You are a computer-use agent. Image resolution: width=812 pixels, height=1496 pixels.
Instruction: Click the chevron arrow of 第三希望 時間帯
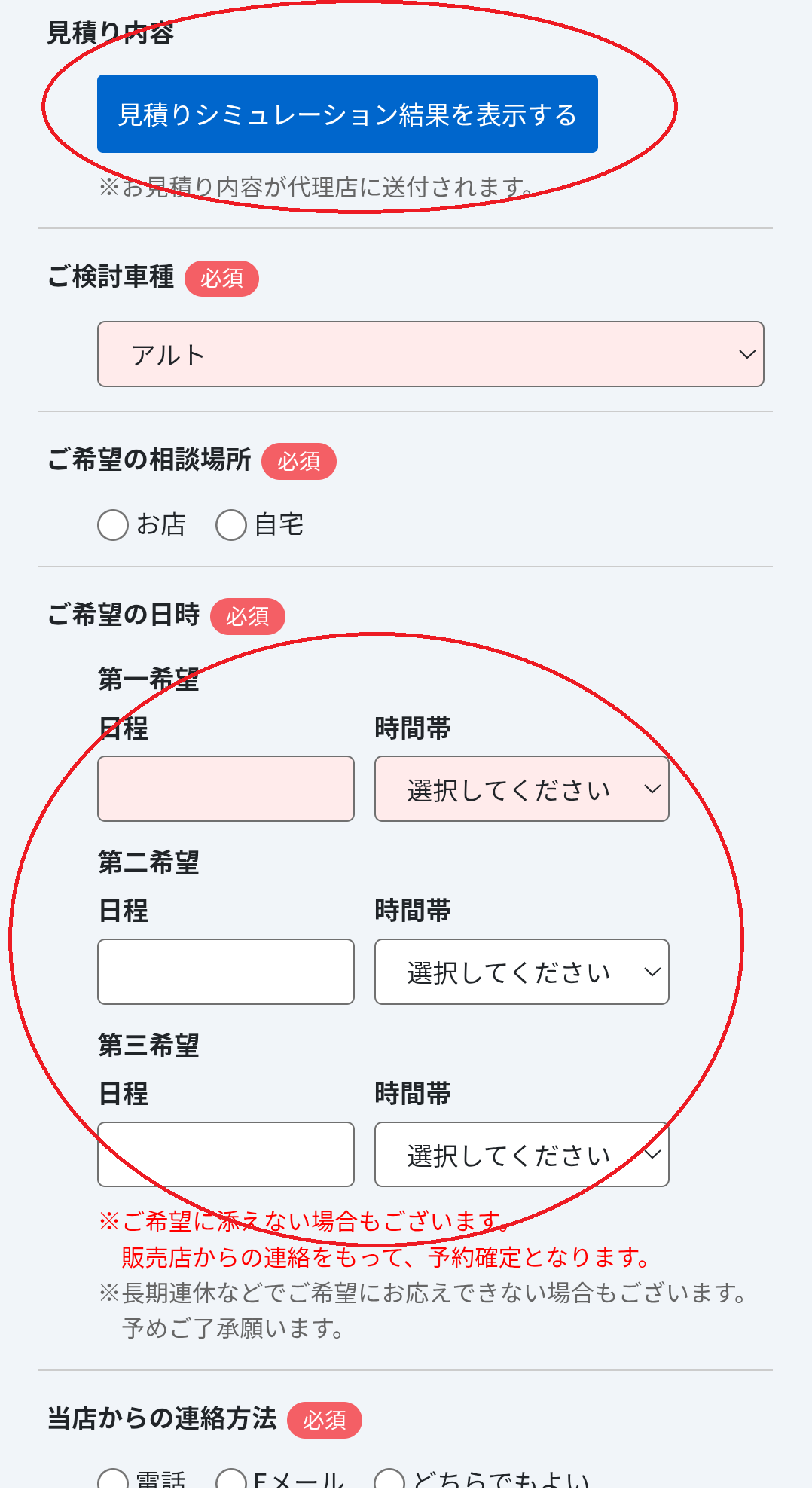pos(652,1154)
